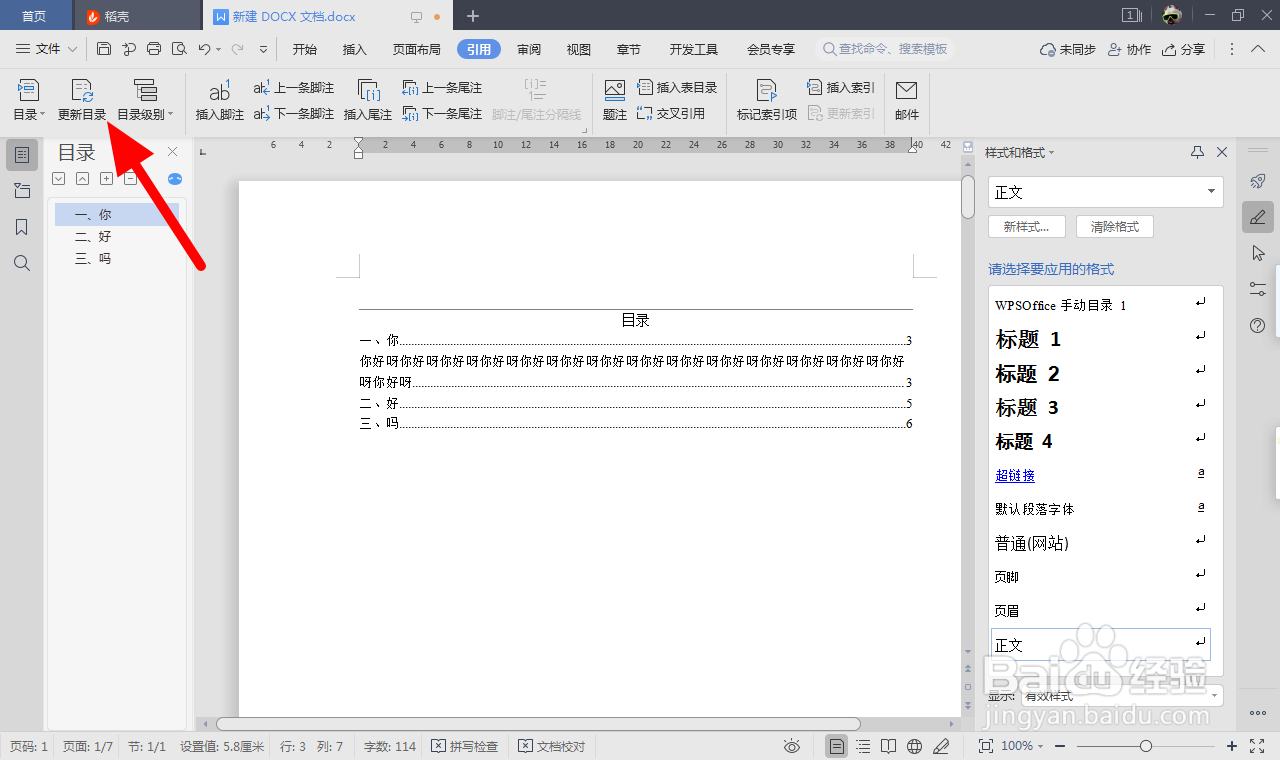
Task: Click the 未同步 sync status button
Action: coord(1068,49)
